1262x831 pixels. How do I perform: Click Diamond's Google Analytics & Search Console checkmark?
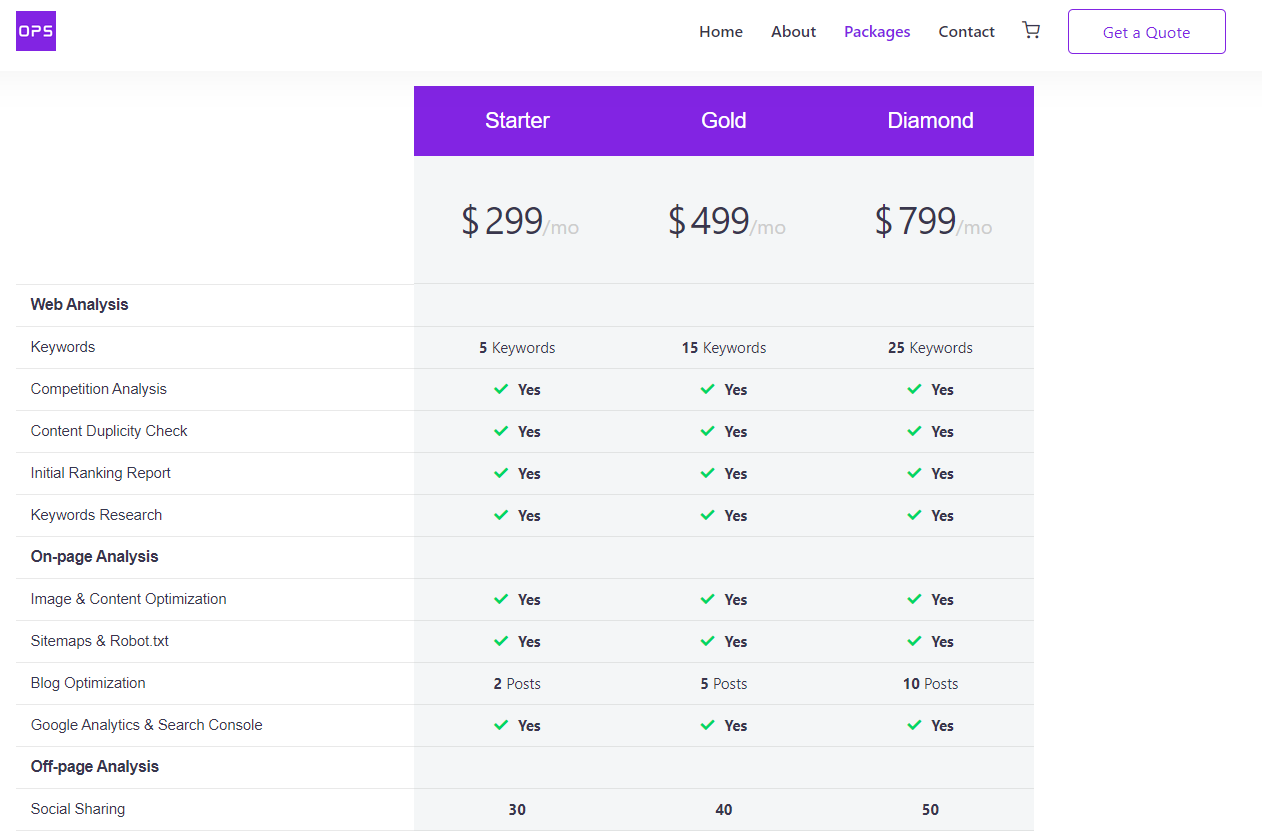pos(914,725)
